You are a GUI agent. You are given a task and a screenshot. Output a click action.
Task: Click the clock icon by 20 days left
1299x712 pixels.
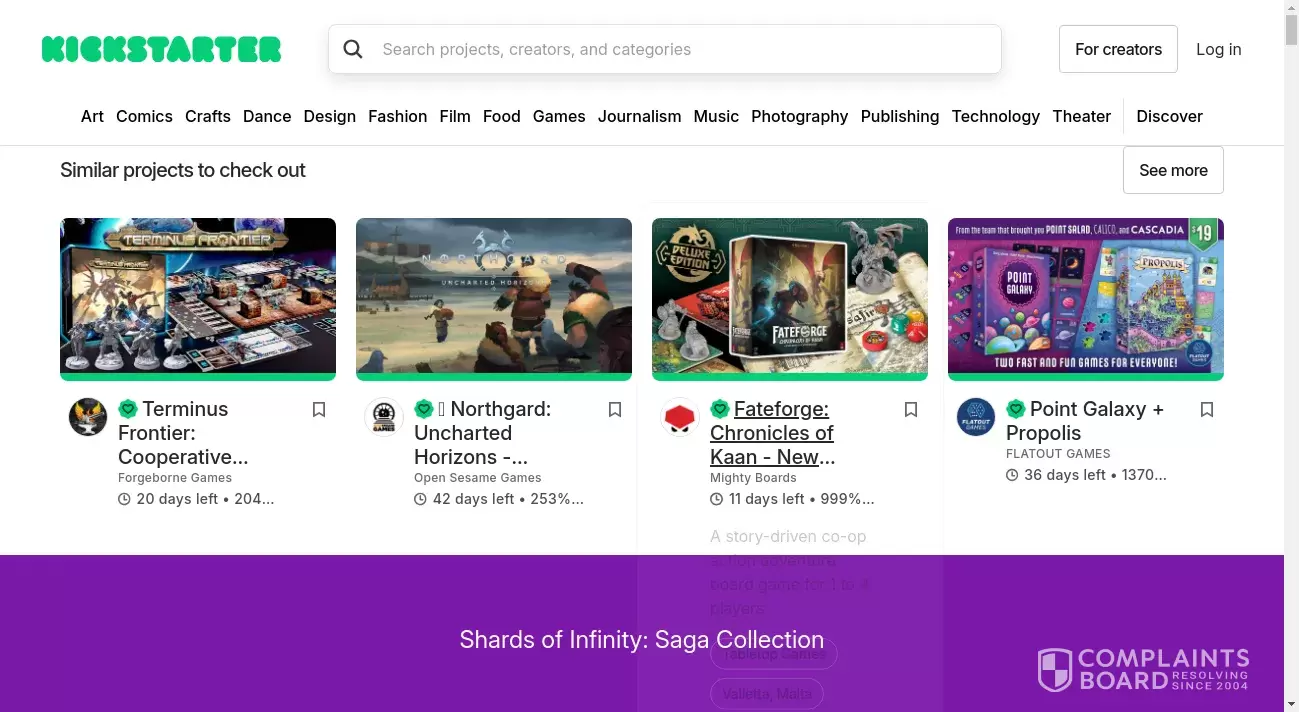coord(125,499)
